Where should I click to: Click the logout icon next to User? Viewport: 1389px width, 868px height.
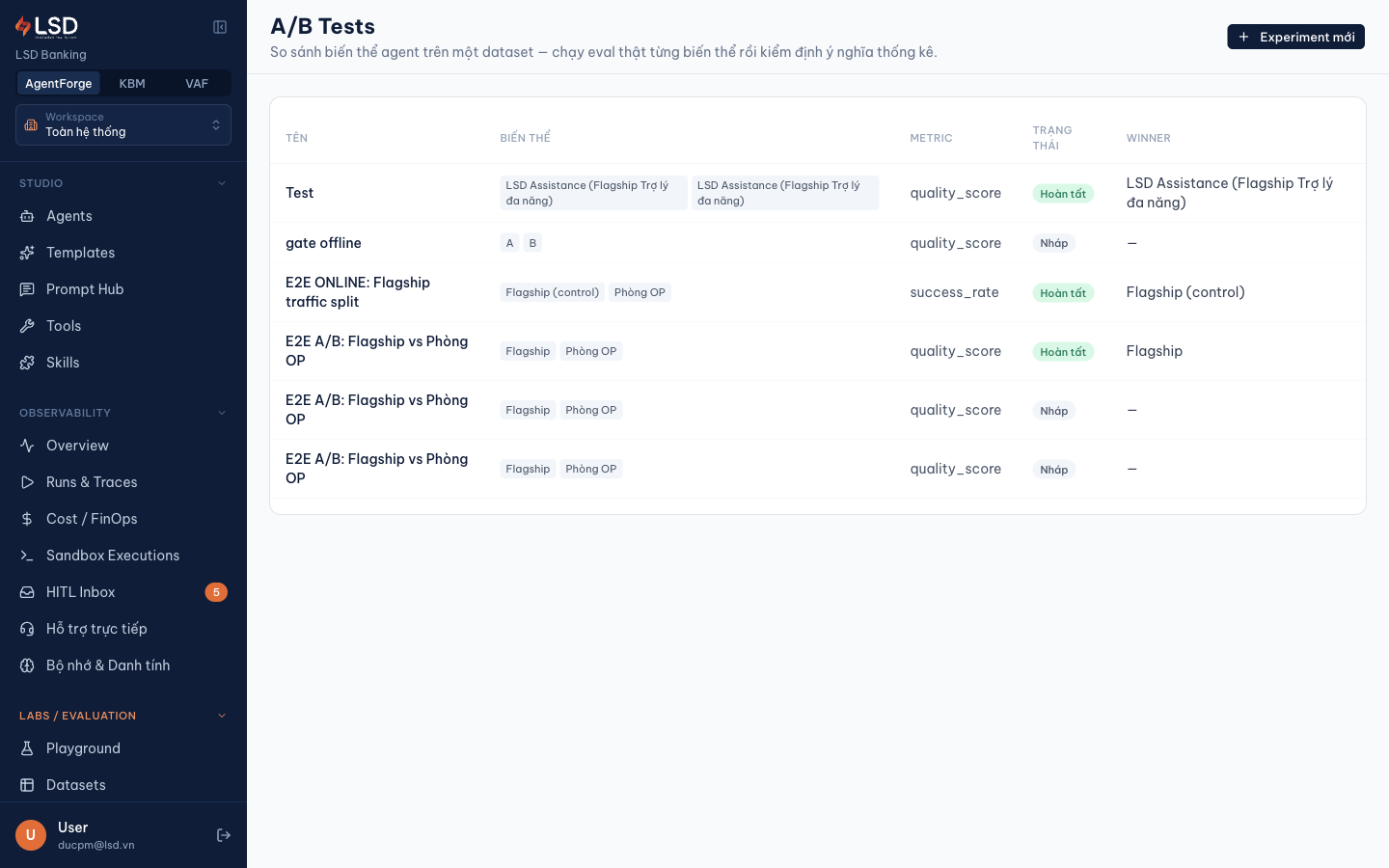coord(224,835)
